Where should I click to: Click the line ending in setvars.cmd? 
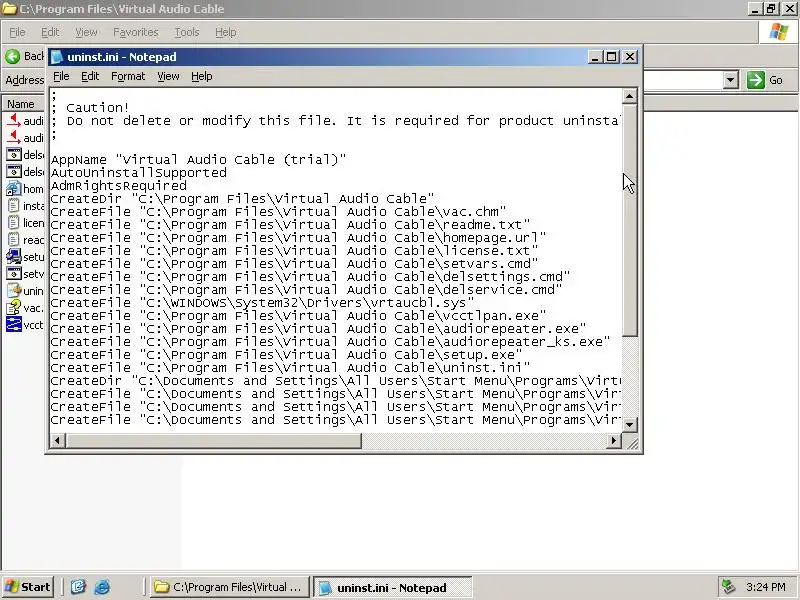[x=294, y=264]
